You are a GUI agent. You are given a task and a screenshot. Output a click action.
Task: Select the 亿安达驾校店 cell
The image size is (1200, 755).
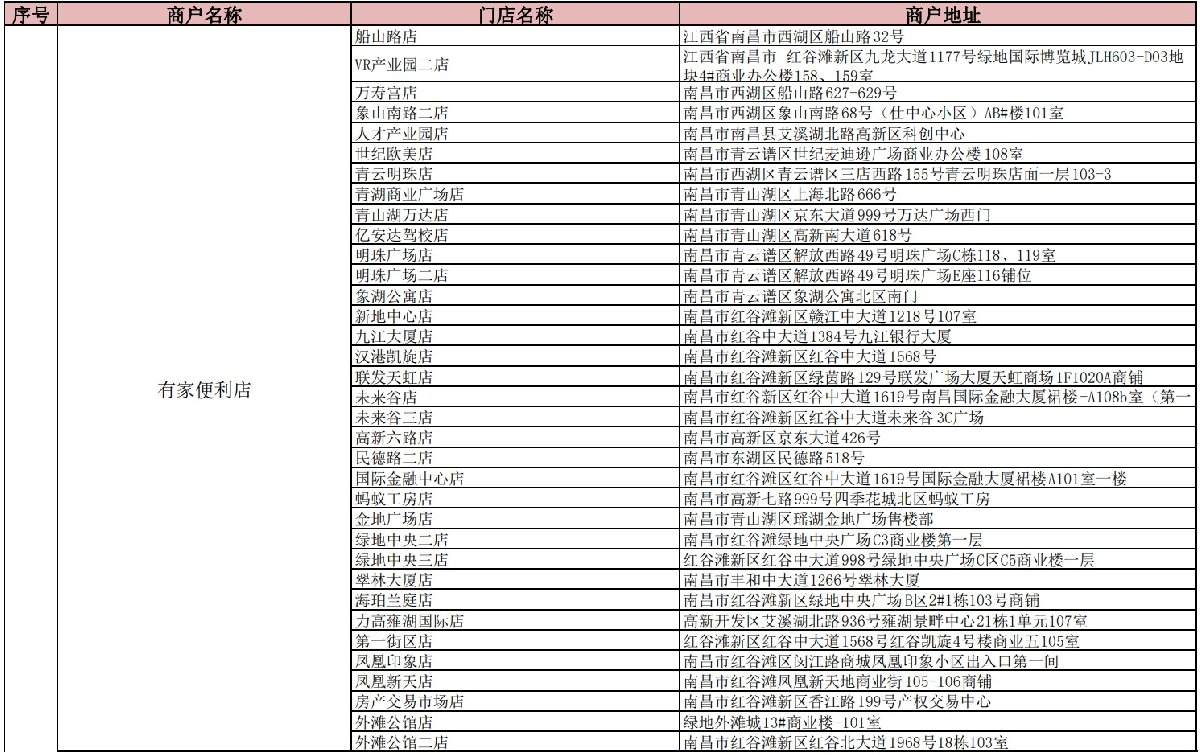click(515, 235)
